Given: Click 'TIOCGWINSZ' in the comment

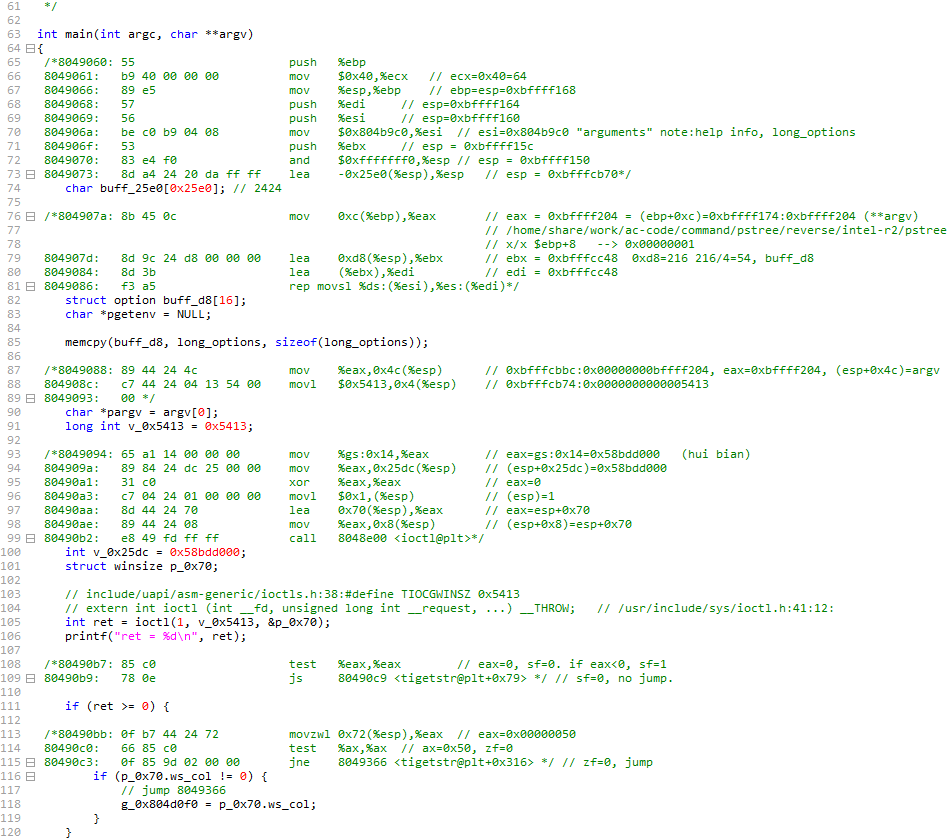Looking at the screenshot, I should coord(436,594).
